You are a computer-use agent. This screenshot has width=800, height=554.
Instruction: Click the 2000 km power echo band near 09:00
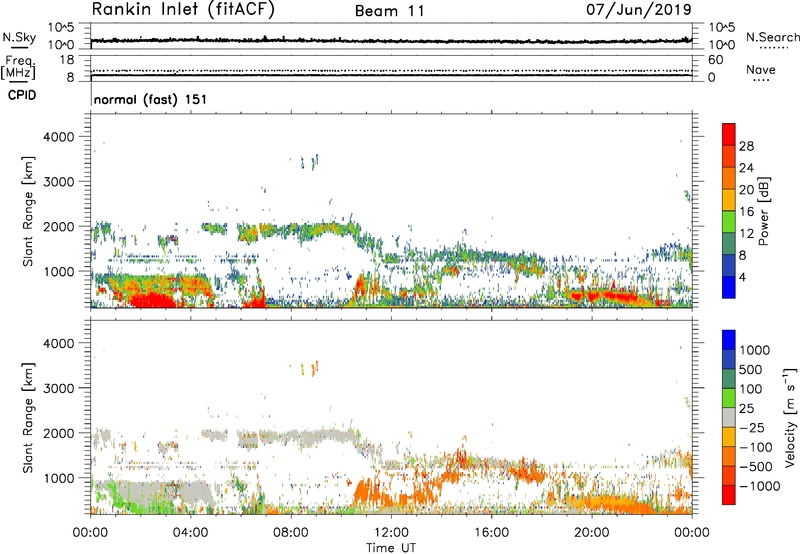point(311,231)
